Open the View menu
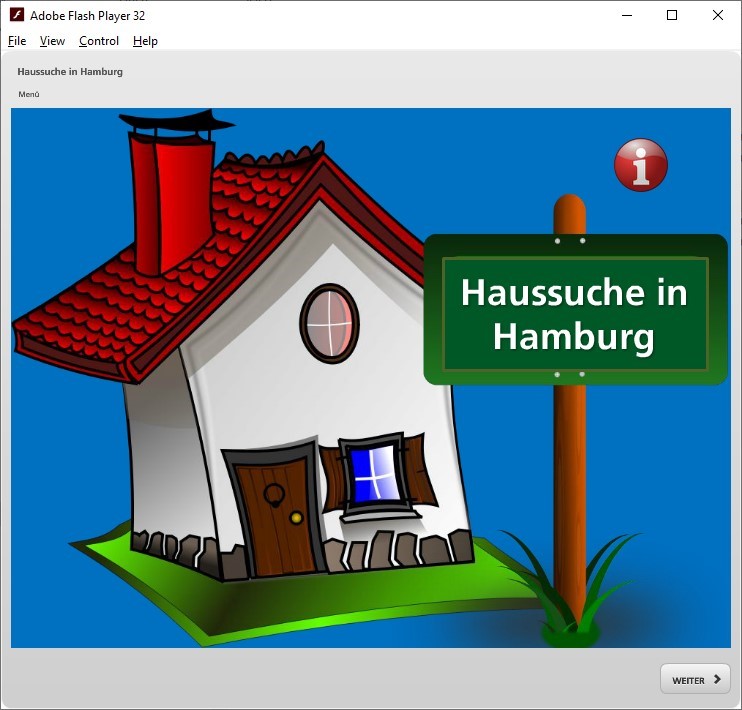 52,41
